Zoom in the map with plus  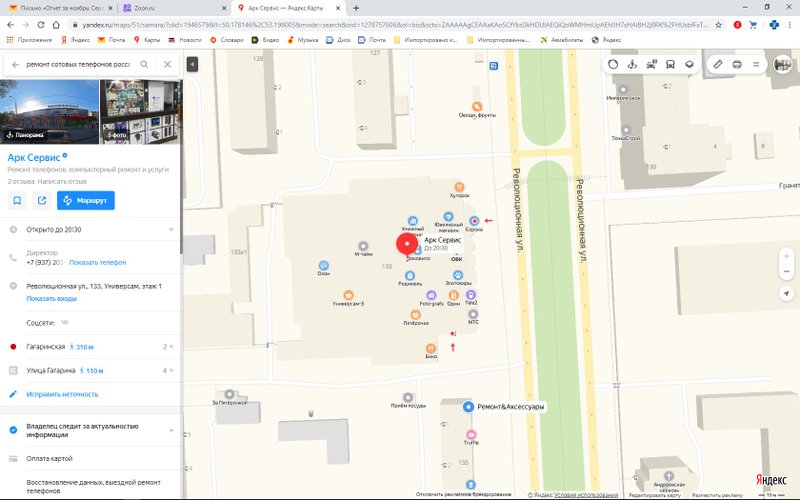click(786, 256)
